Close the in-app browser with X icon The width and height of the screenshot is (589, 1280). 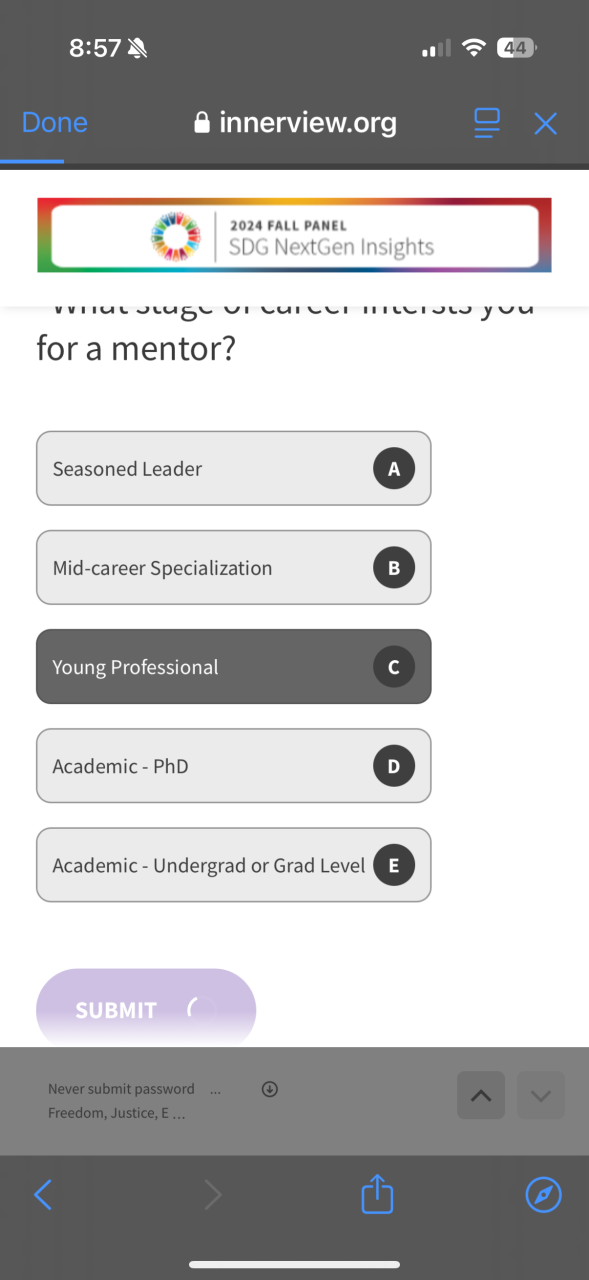pos(545,124)
